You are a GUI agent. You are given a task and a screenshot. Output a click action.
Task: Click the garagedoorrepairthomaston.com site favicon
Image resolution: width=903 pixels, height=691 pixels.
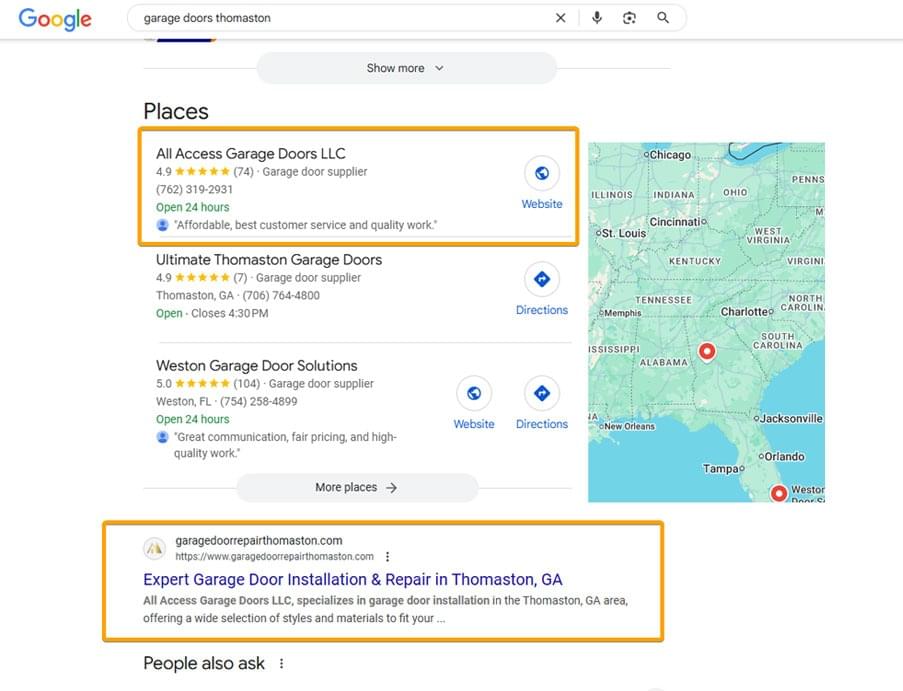click(x=154, y=548)
